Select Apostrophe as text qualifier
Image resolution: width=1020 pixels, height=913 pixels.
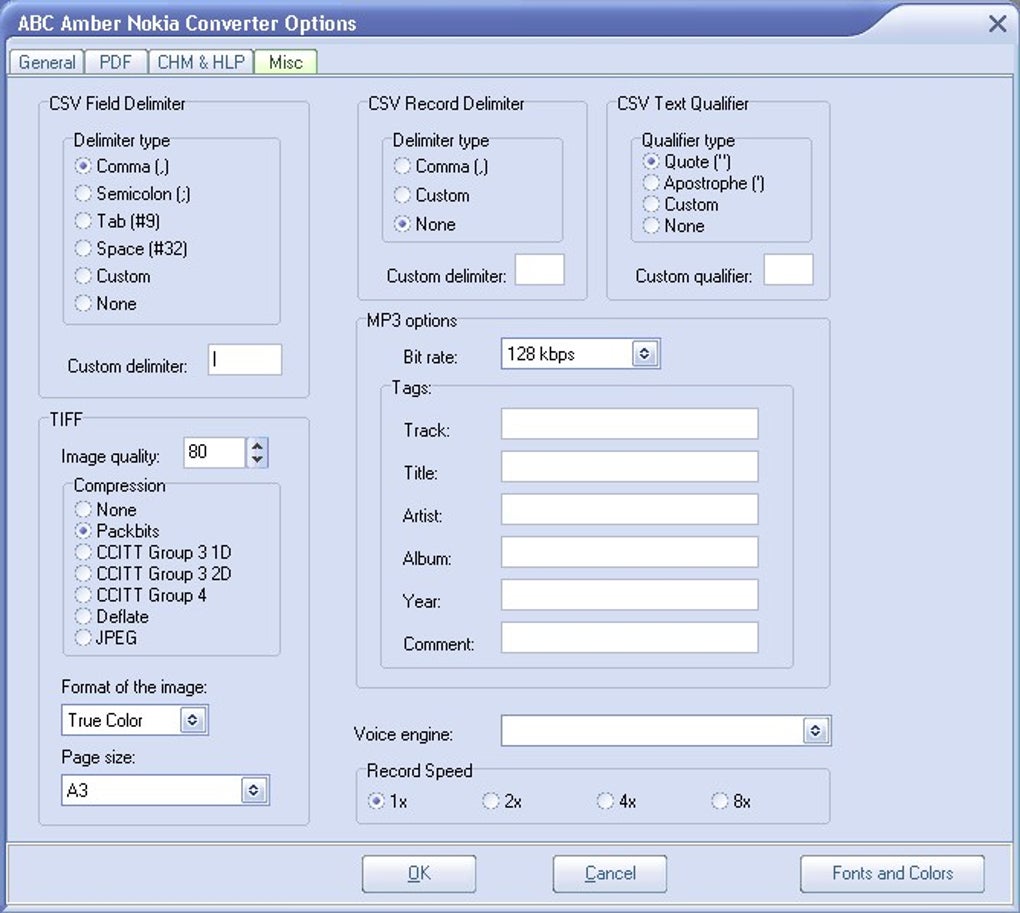[704, 183]
